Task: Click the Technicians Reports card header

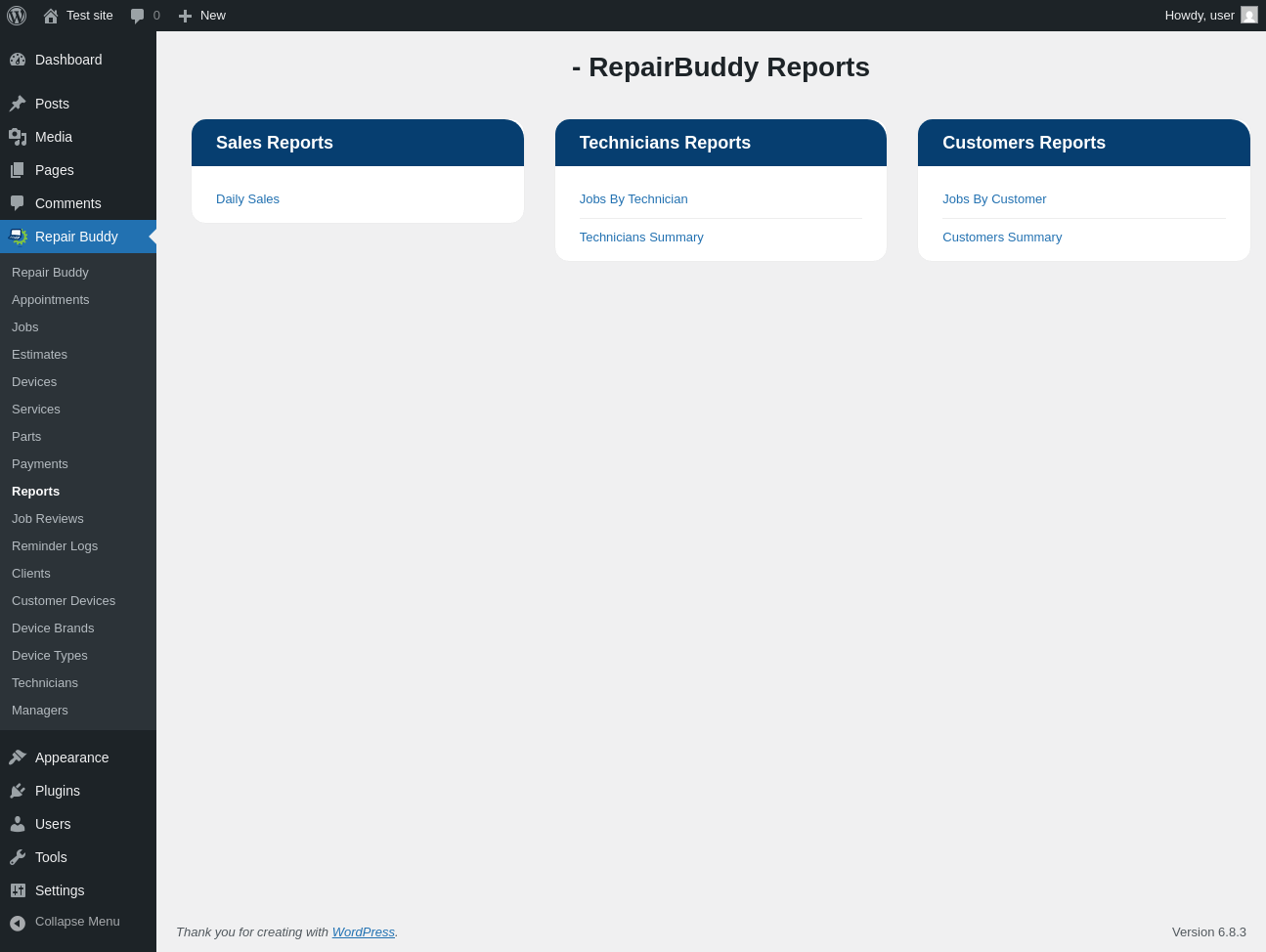Action: [x=721, y=143]
